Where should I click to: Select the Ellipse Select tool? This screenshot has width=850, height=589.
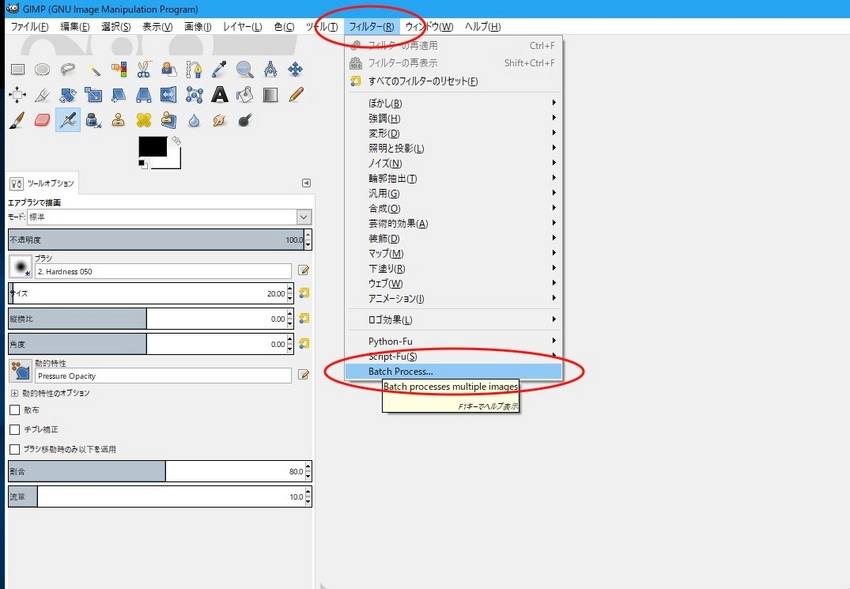coord(42,69)
